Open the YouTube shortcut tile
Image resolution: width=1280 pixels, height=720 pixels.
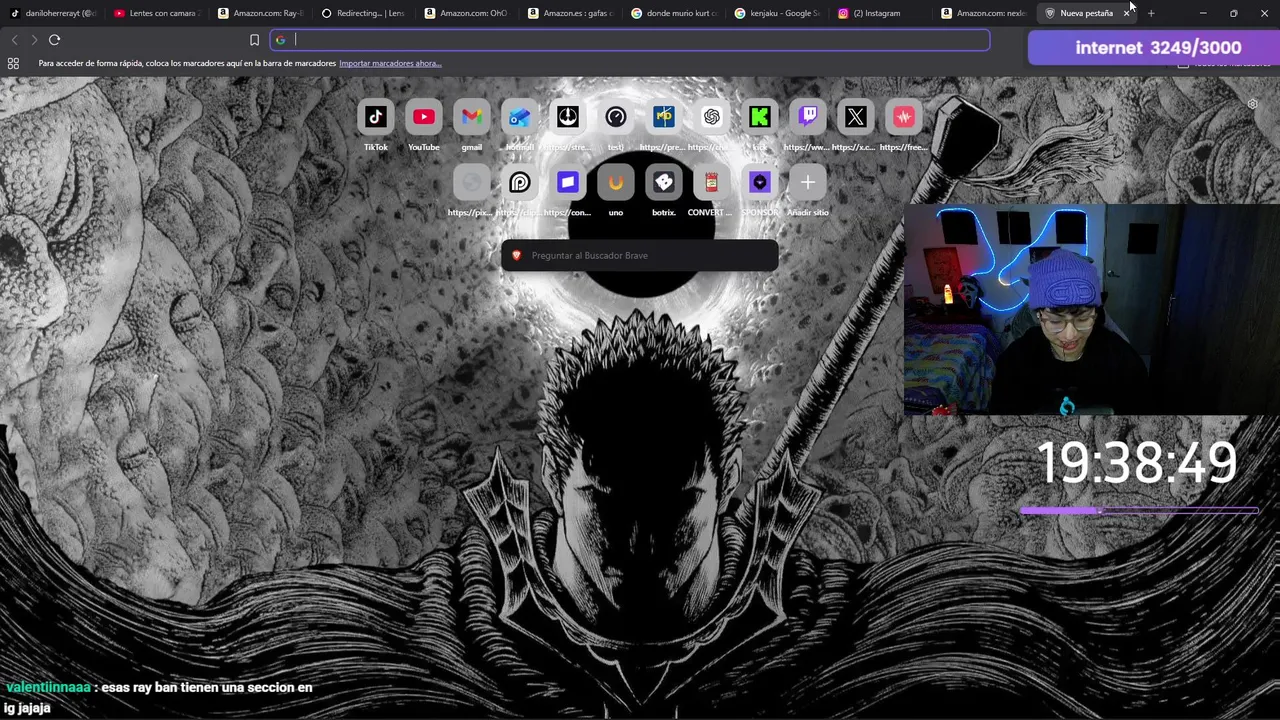424,117
